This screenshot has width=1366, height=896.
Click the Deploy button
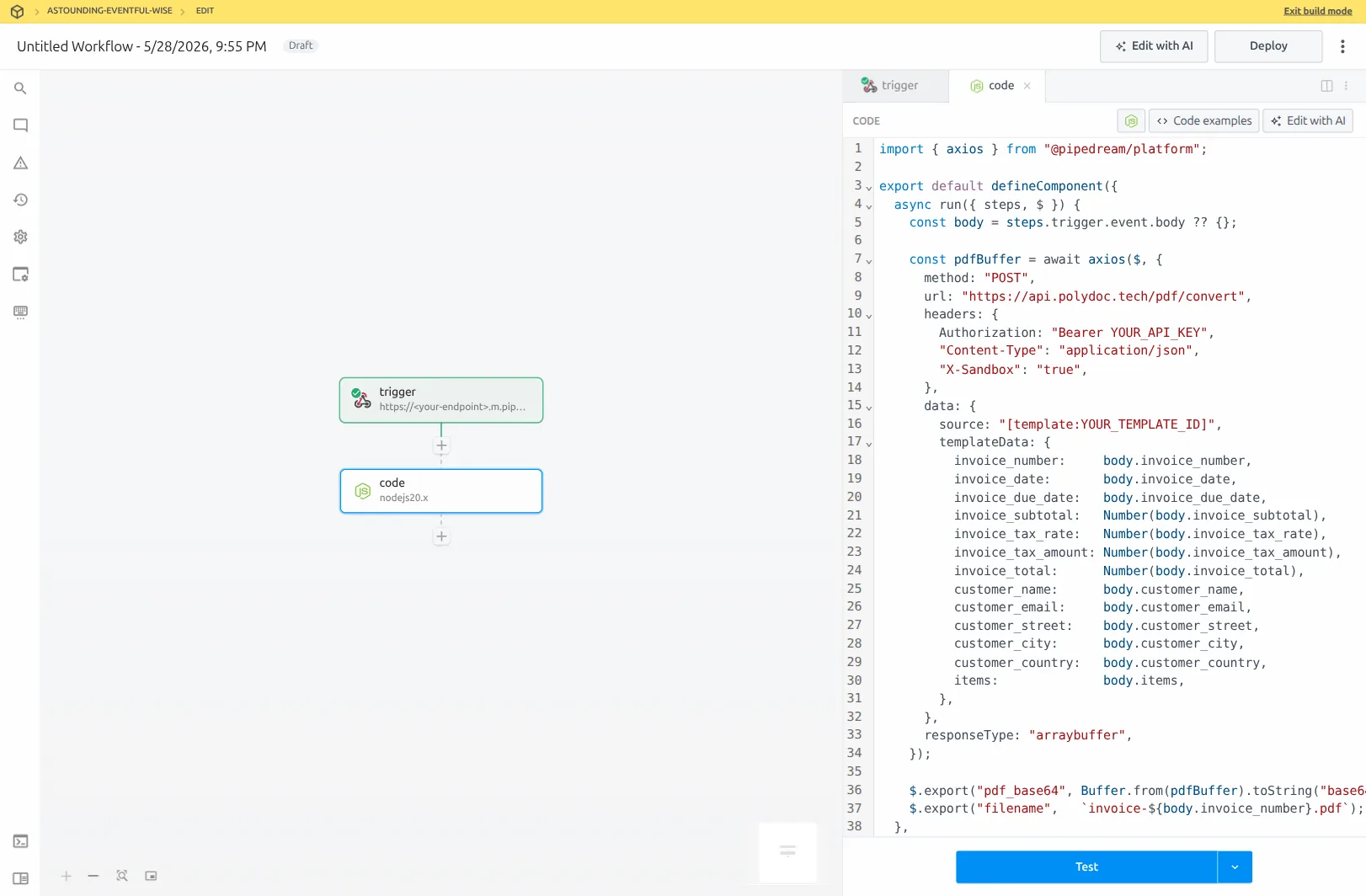pos(1268,46)
